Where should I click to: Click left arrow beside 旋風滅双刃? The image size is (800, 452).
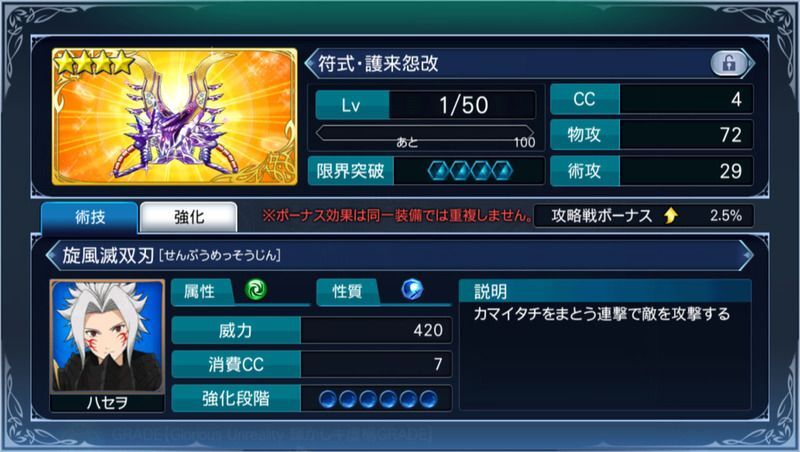tap(52, 255)
